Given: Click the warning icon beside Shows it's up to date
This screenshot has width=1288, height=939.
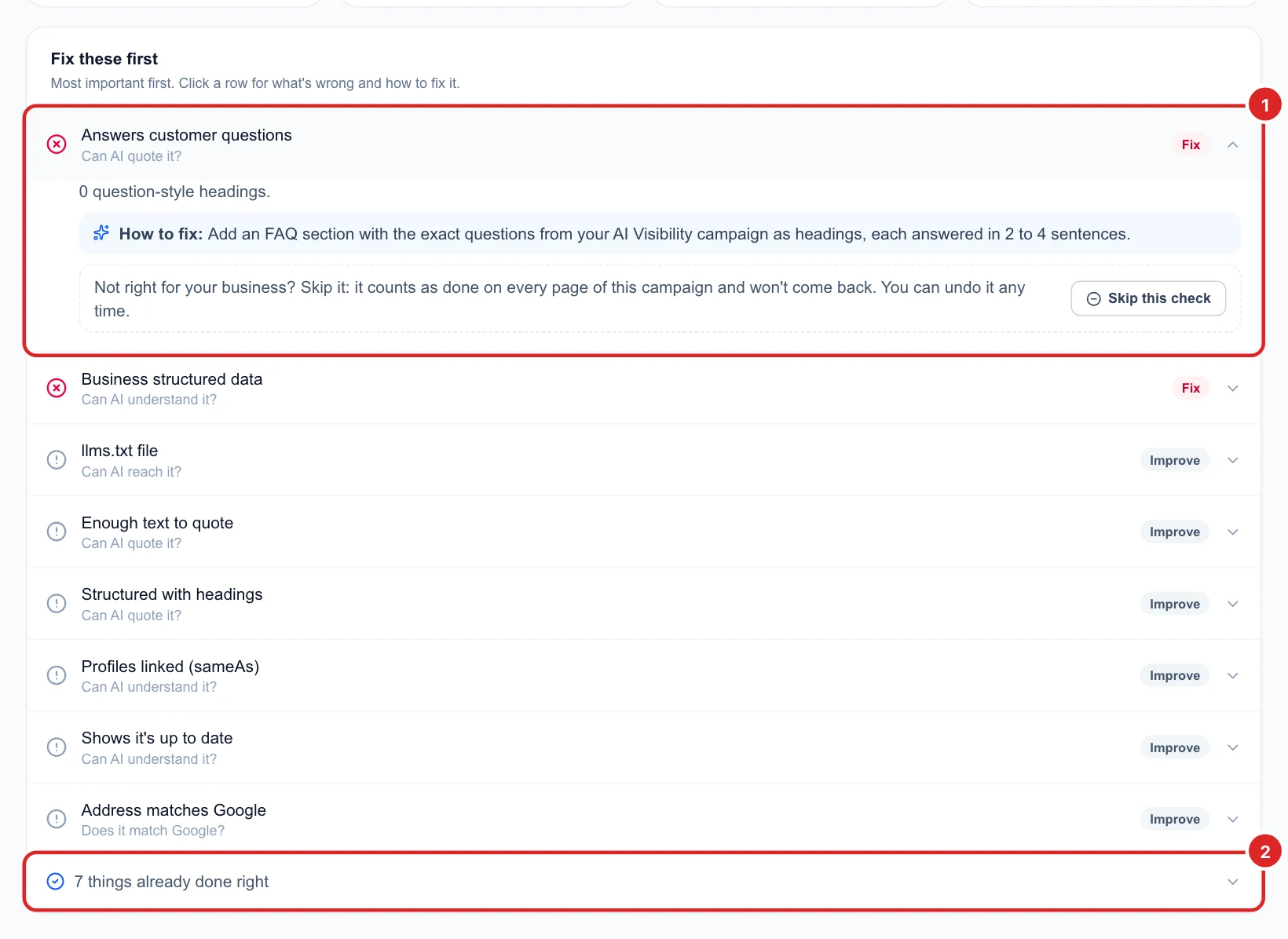Looking at the screenshot, I should [x=57, y=747].
